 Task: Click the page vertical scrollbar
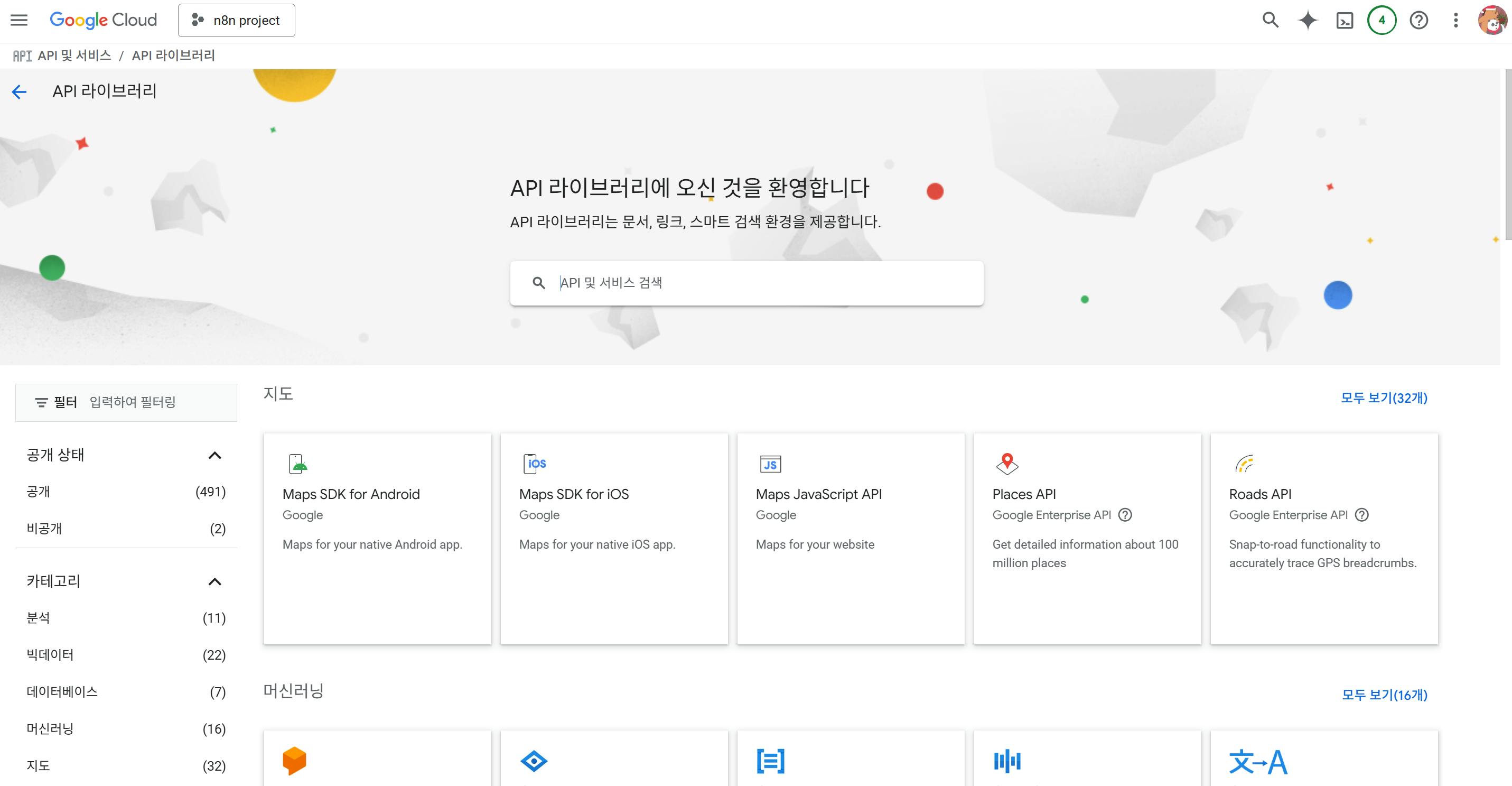1507,154
